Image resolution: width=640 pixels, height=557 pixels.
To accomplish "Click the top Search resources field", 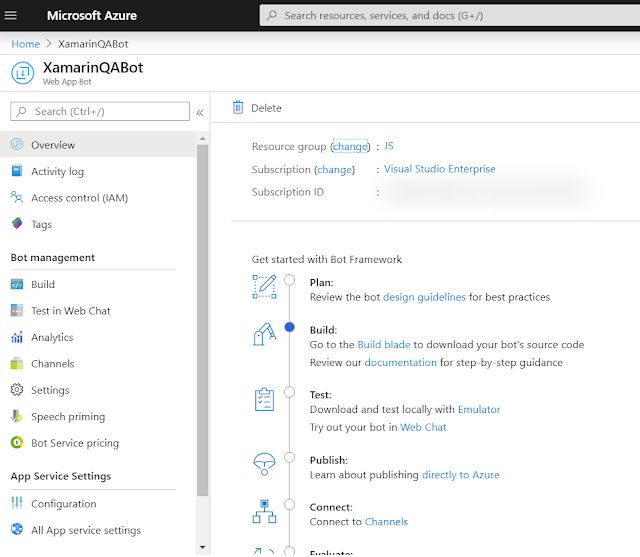I will (450, 16).
